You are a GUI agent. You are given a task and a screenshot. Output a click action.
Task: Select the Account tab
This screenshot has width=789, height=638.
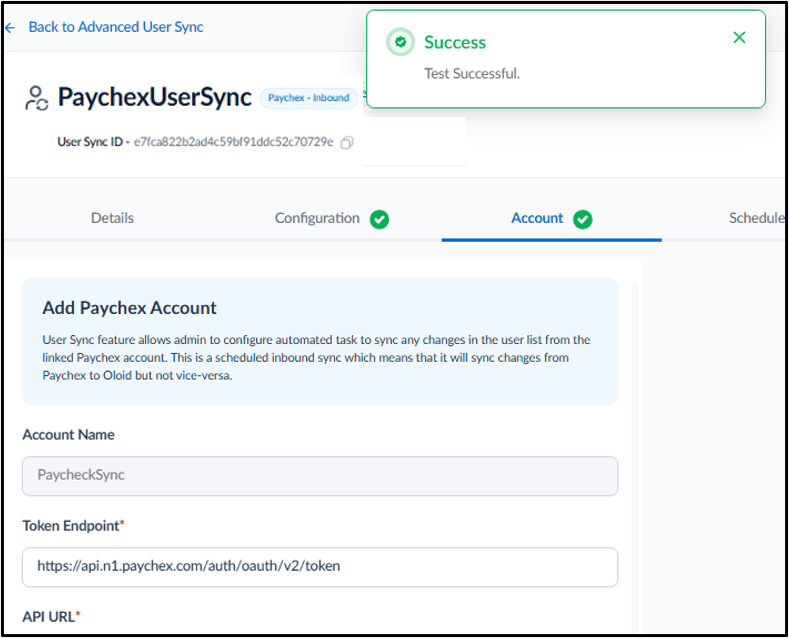point(537,218)
